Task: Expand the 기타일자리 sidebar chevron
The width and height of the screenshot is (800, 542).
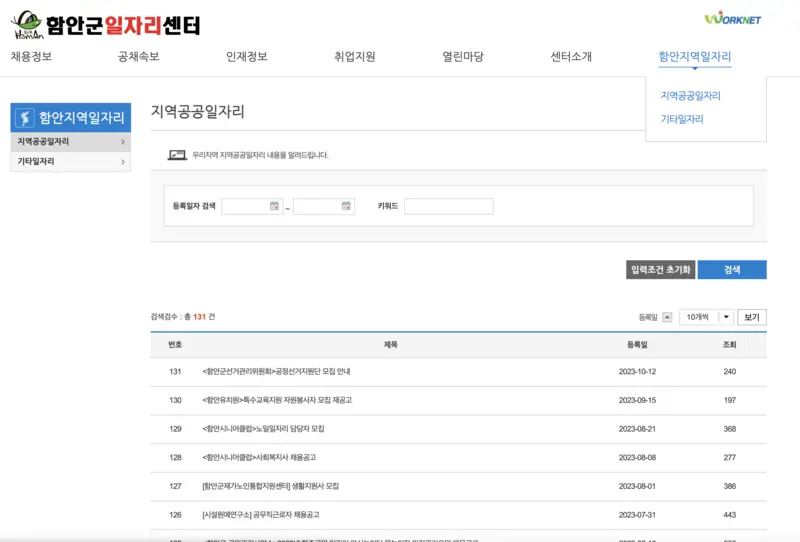Action: pyautogui.click(x=123, y=162)
